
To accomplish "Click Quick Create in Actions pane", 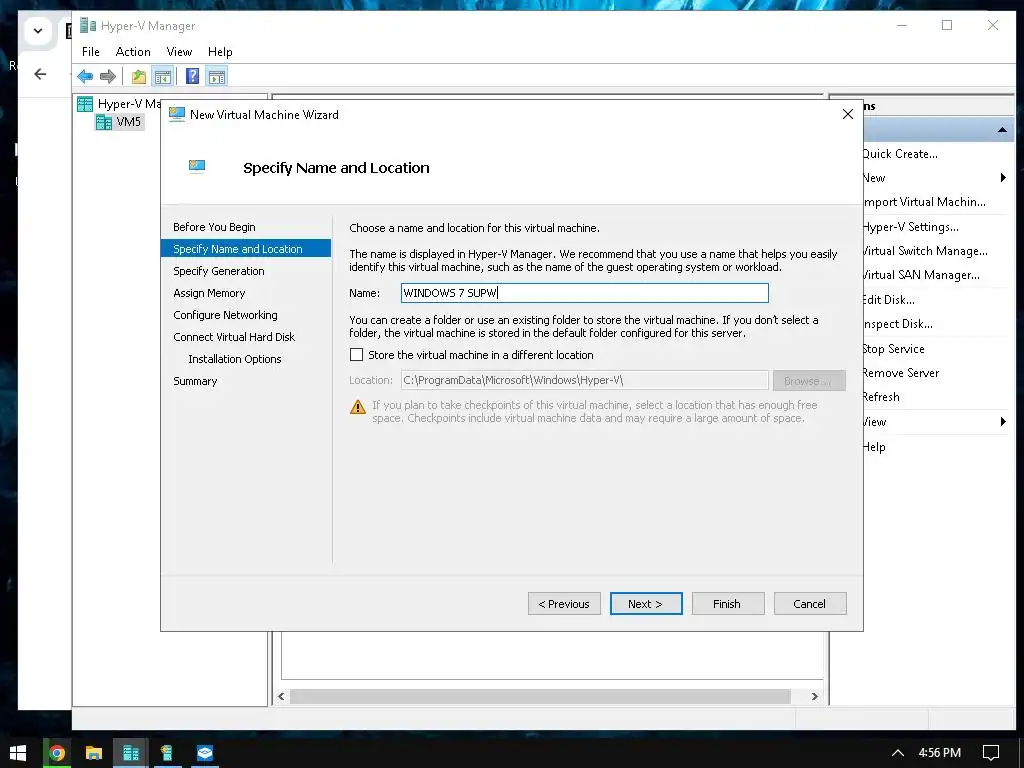I will click(900, 153).
